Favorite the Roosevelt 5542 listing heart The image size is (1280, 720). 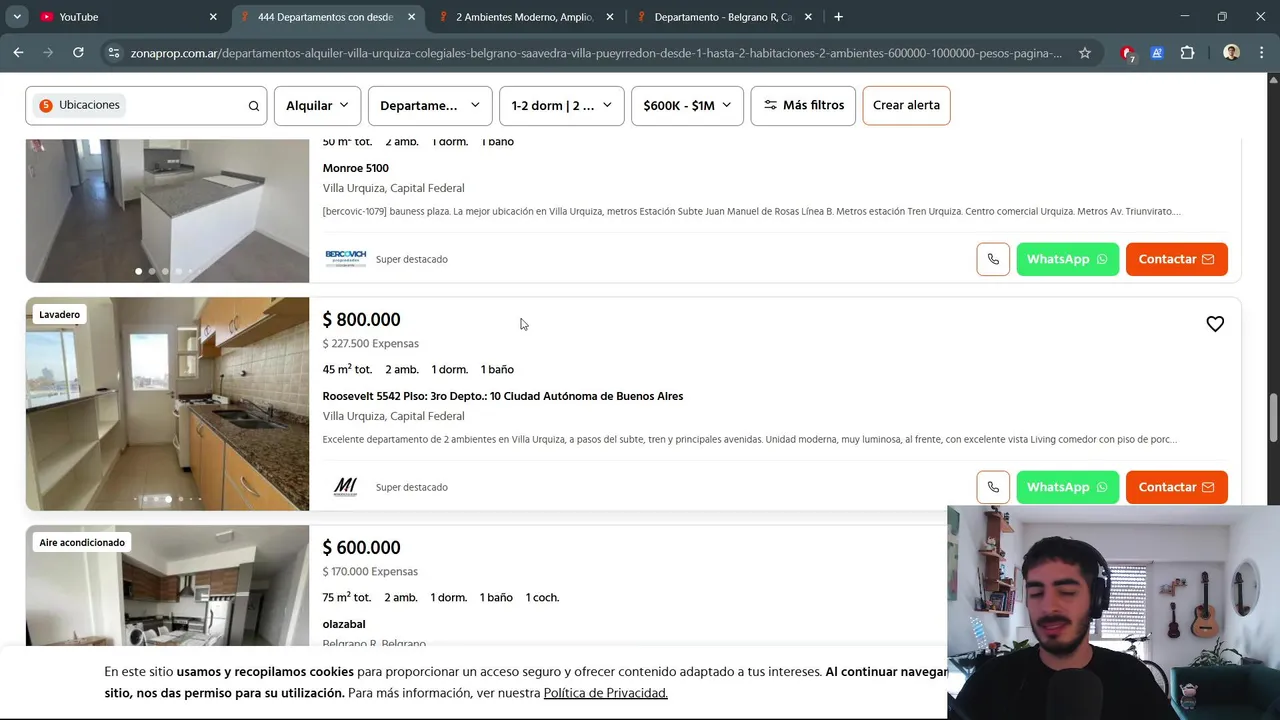coord(1215,324)
